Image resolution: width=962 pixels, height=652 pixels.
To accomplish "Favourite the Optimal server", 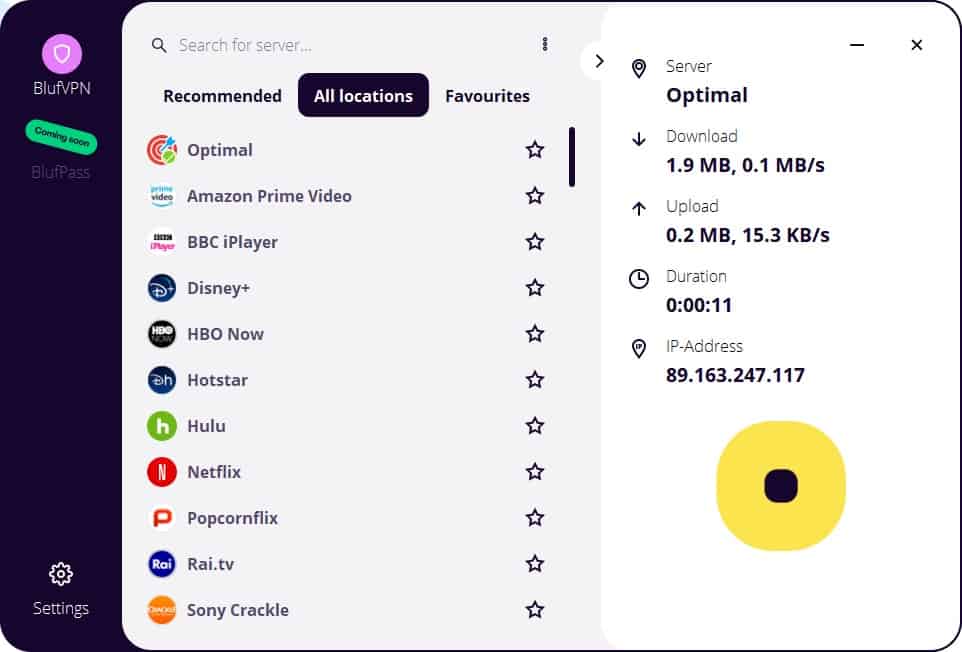I will [535, 149].
